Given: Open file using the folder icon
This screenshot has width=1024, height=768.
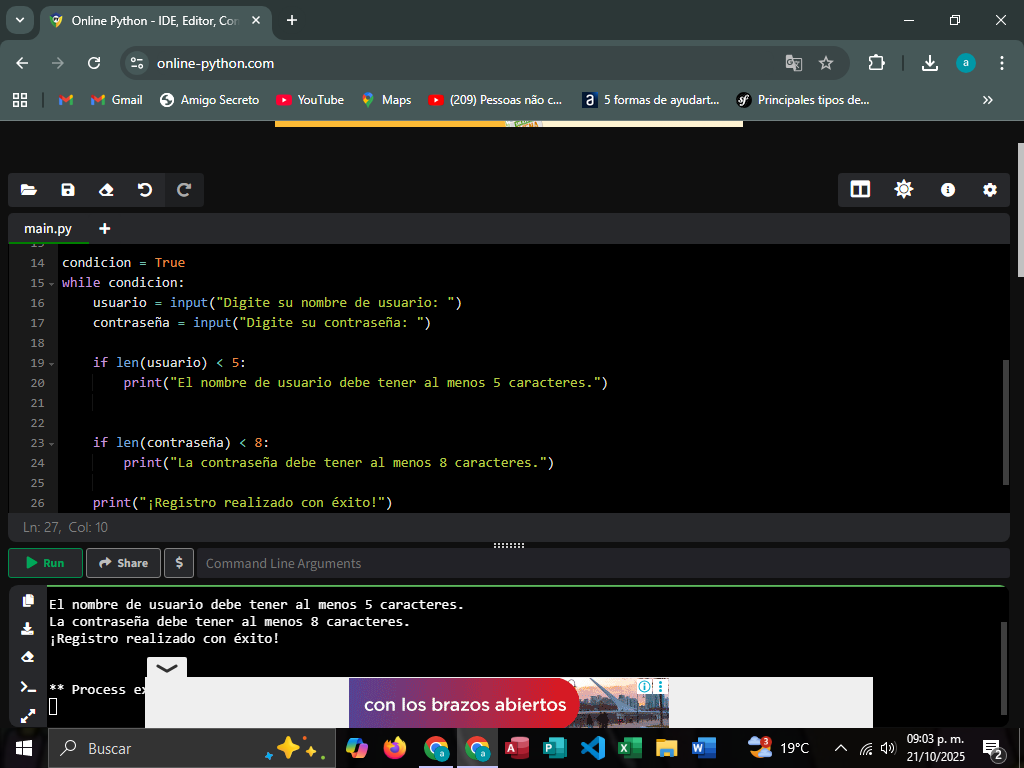Looking at the screenshot, I should pos(28,190).
